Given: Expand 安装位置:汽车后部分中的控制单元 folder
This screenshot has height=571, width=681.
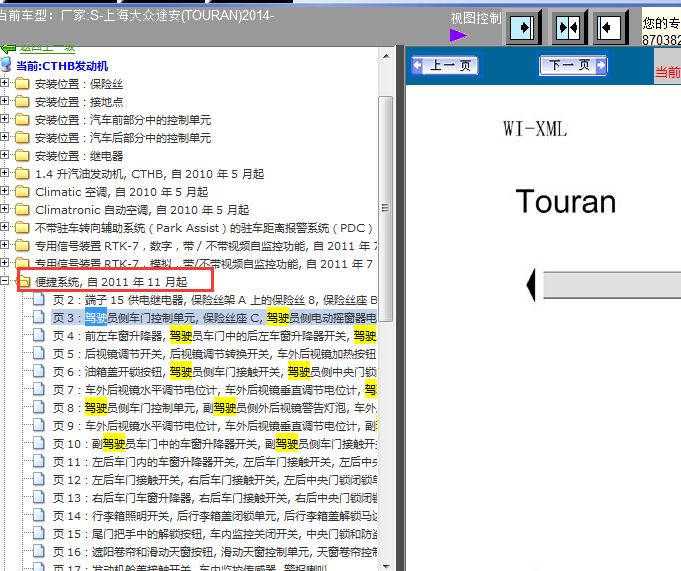Looking at the screenshot, I should click(x=4, y=137).
